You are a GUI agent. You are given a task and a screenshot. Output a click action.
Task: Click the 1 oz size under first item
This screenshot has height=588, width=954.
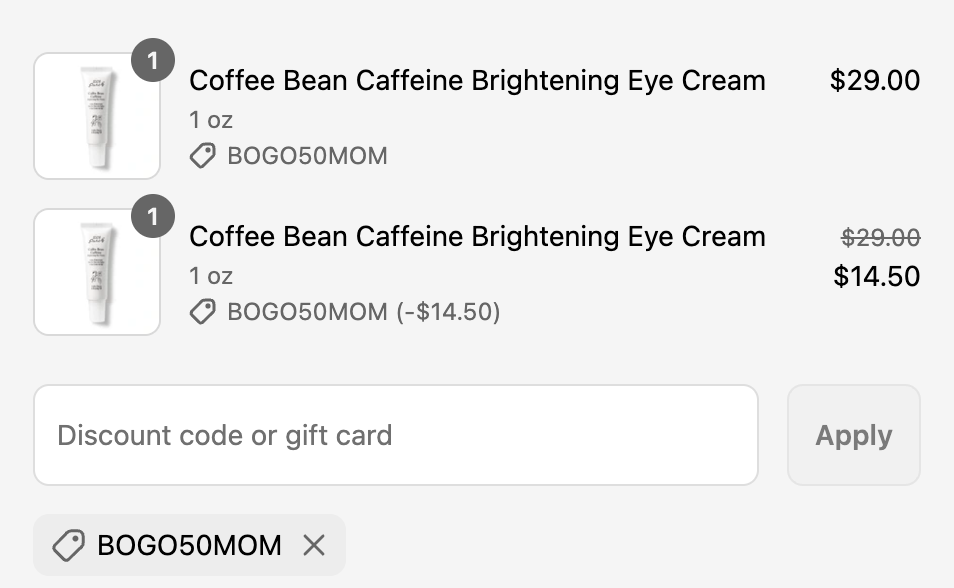211,120
